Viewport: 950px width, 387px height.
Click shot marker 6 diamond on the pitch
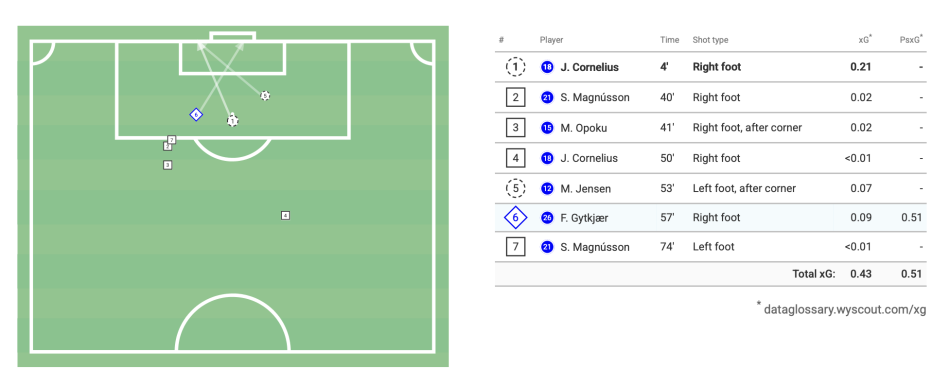pyautogui.click(x=196, y=114)
